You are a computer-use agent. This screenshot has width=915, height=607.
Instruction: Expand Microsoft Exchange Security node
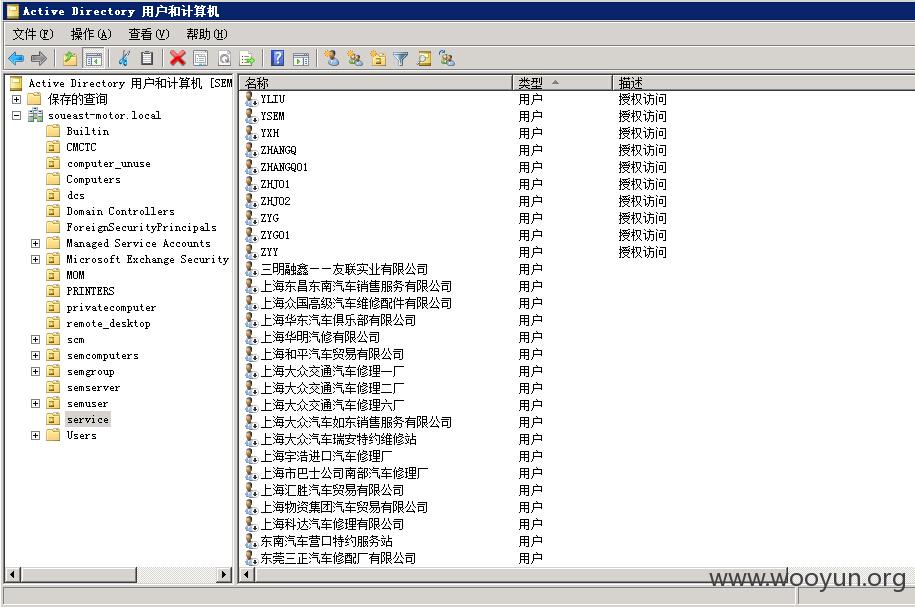[36, 259]
